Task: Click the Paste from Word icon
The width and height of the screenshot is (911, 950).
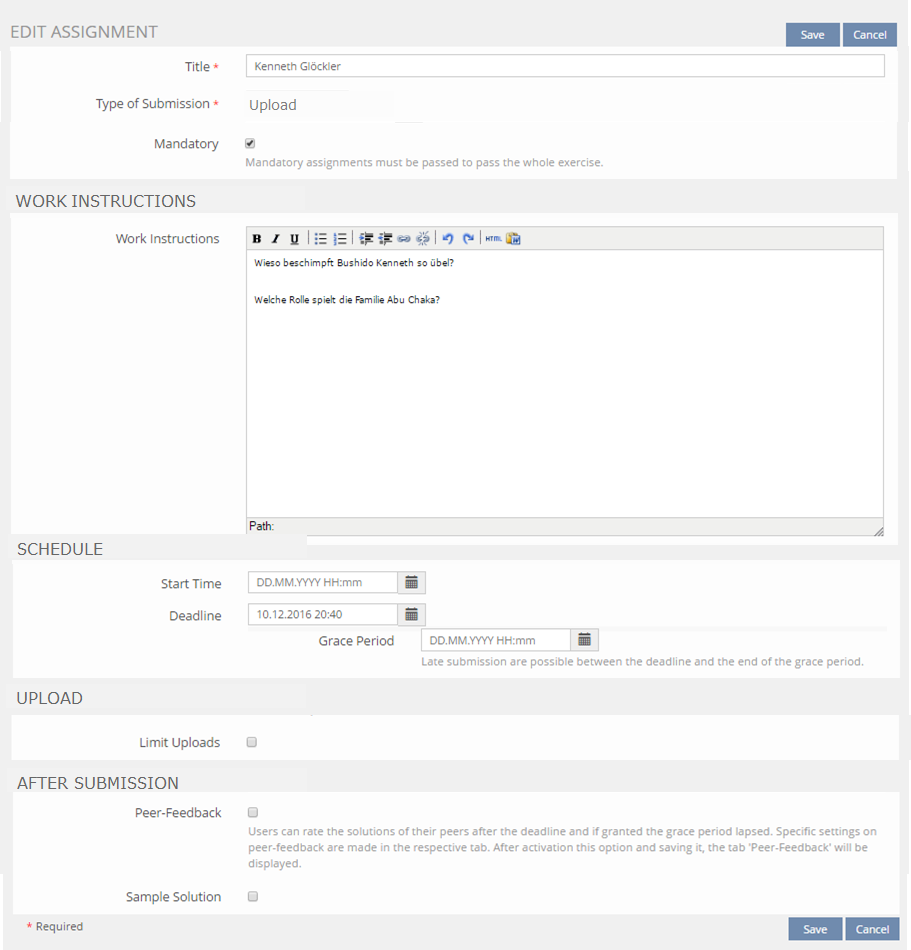Action: (513, 239)
